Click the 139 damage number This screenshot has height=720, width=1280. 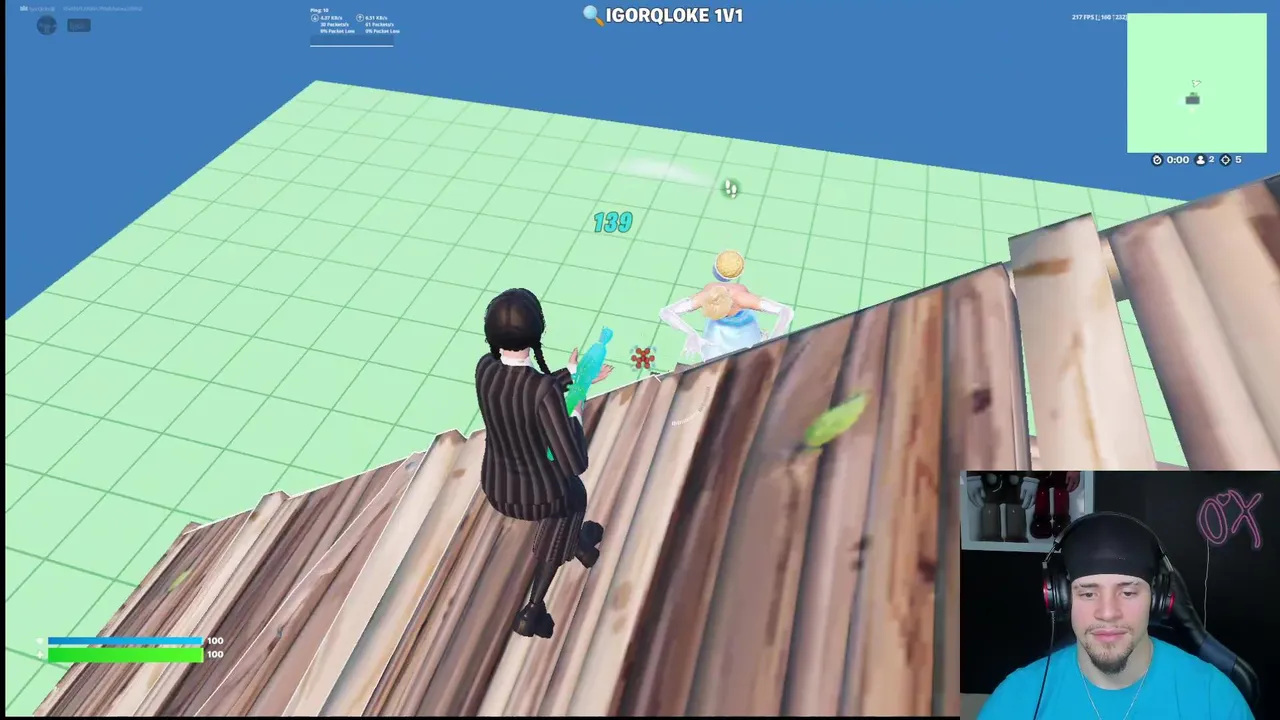point(612,222)
